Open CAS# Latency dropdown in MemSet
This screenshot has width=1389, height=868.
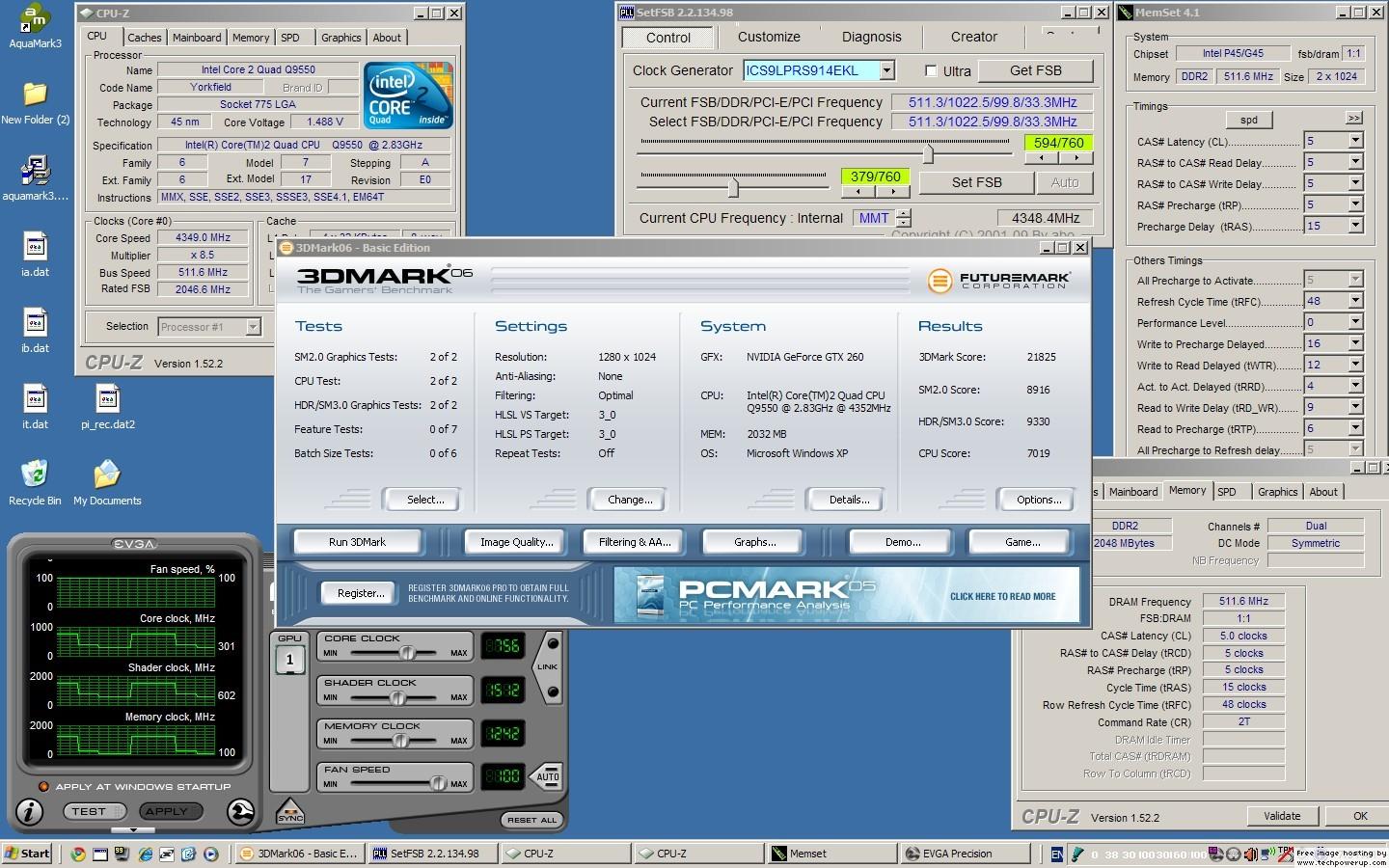(x=1355, y=141)
